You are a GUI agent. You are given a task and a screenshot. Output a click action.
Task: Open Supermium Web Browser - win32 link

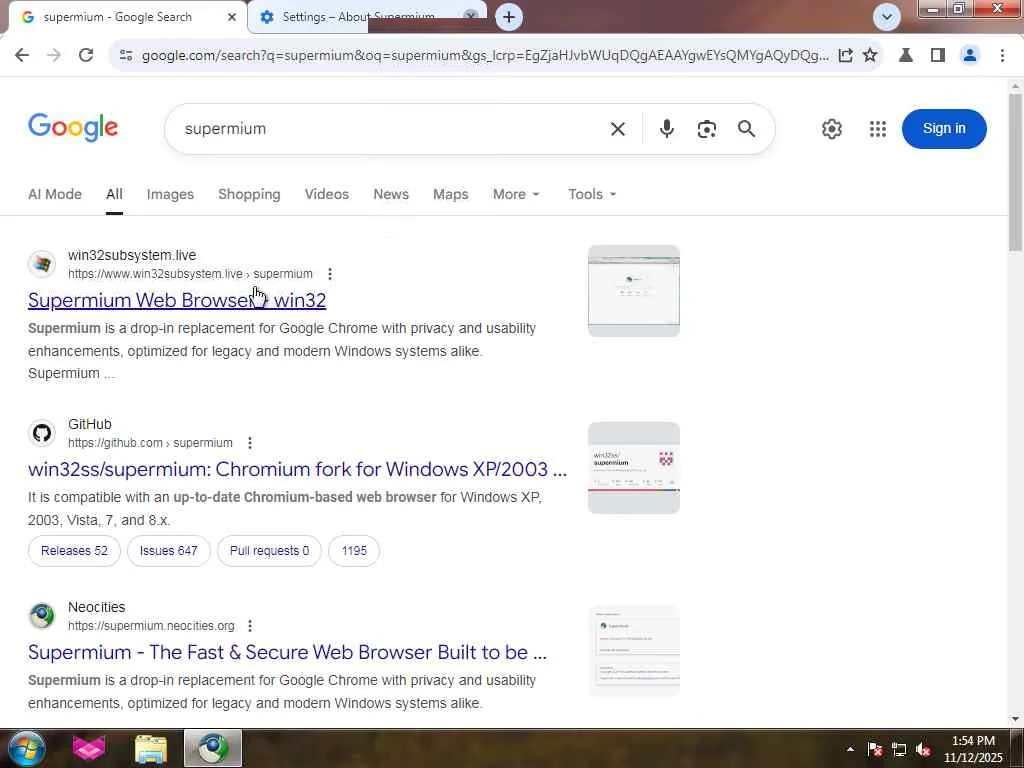point(177,300)
